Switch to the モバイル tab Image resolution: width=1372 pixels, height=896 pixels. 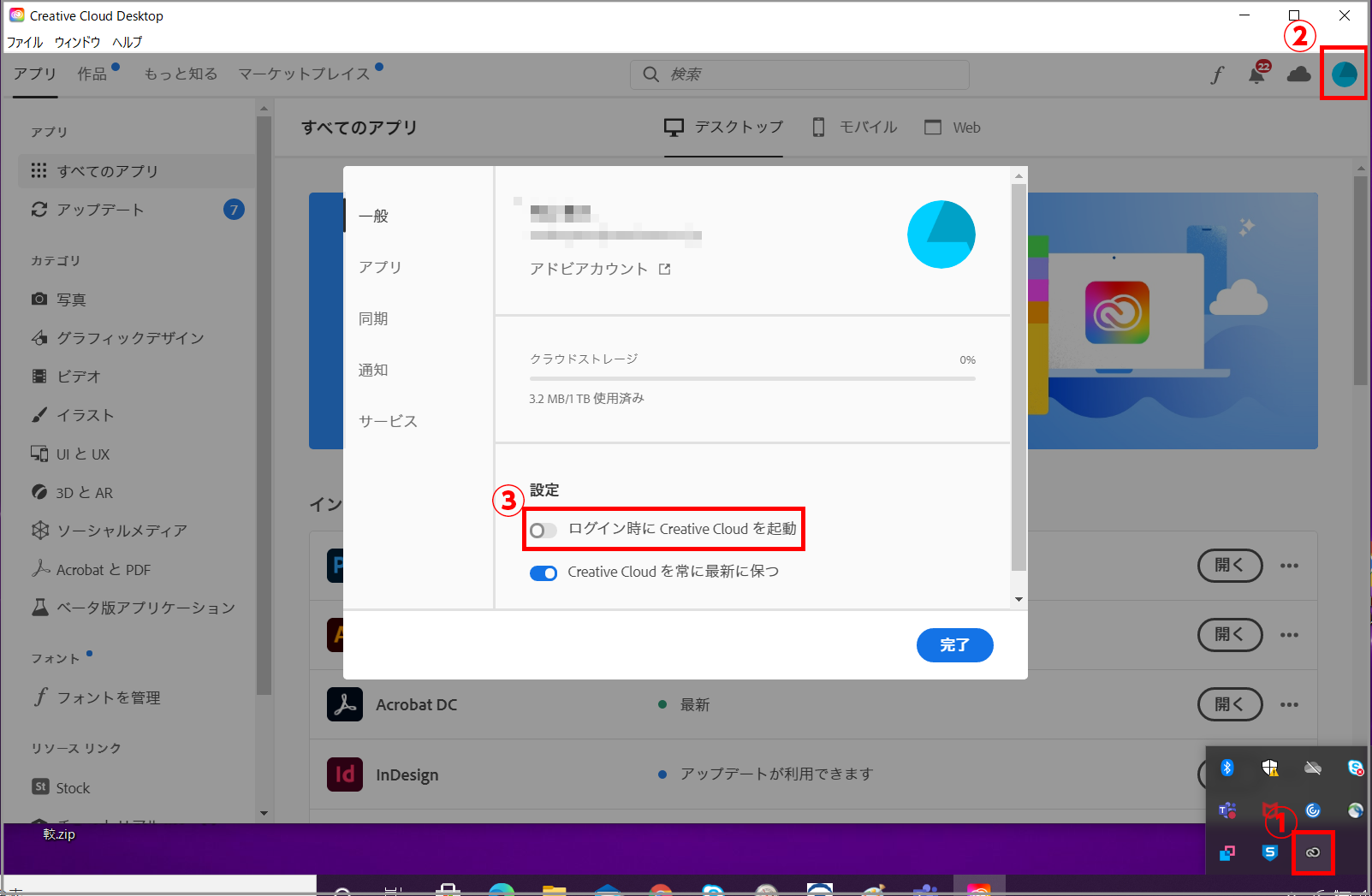tap(852, 127)
